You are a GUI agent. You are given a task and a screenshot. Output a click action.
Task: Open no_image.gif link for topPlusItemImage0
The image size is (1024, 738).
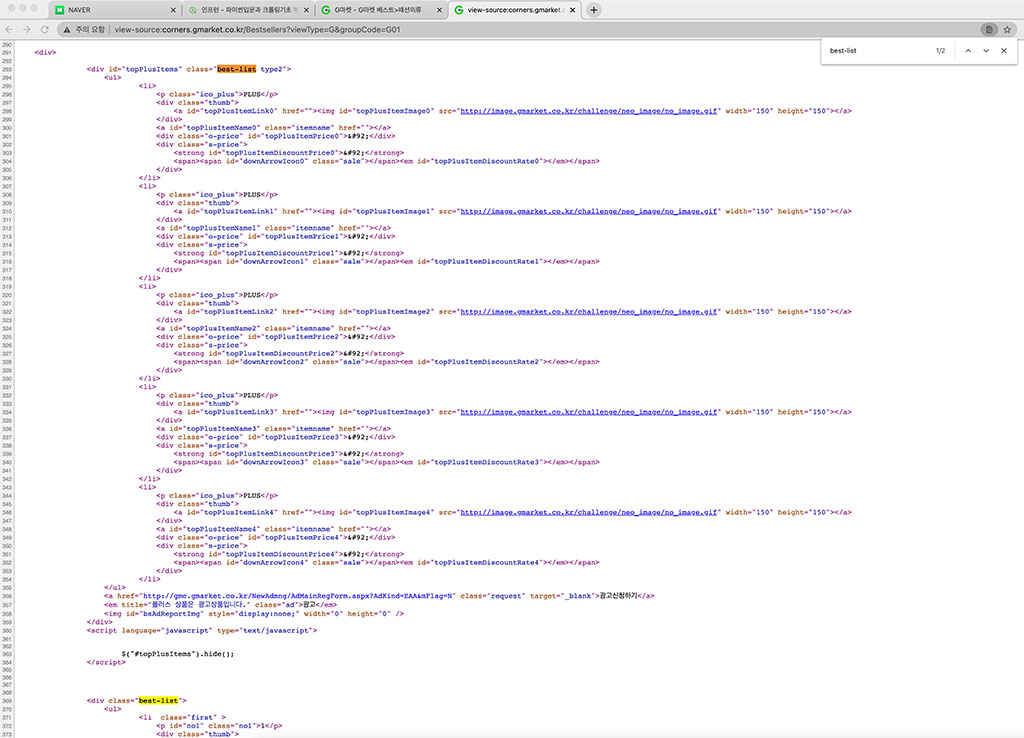pos(588,111)
